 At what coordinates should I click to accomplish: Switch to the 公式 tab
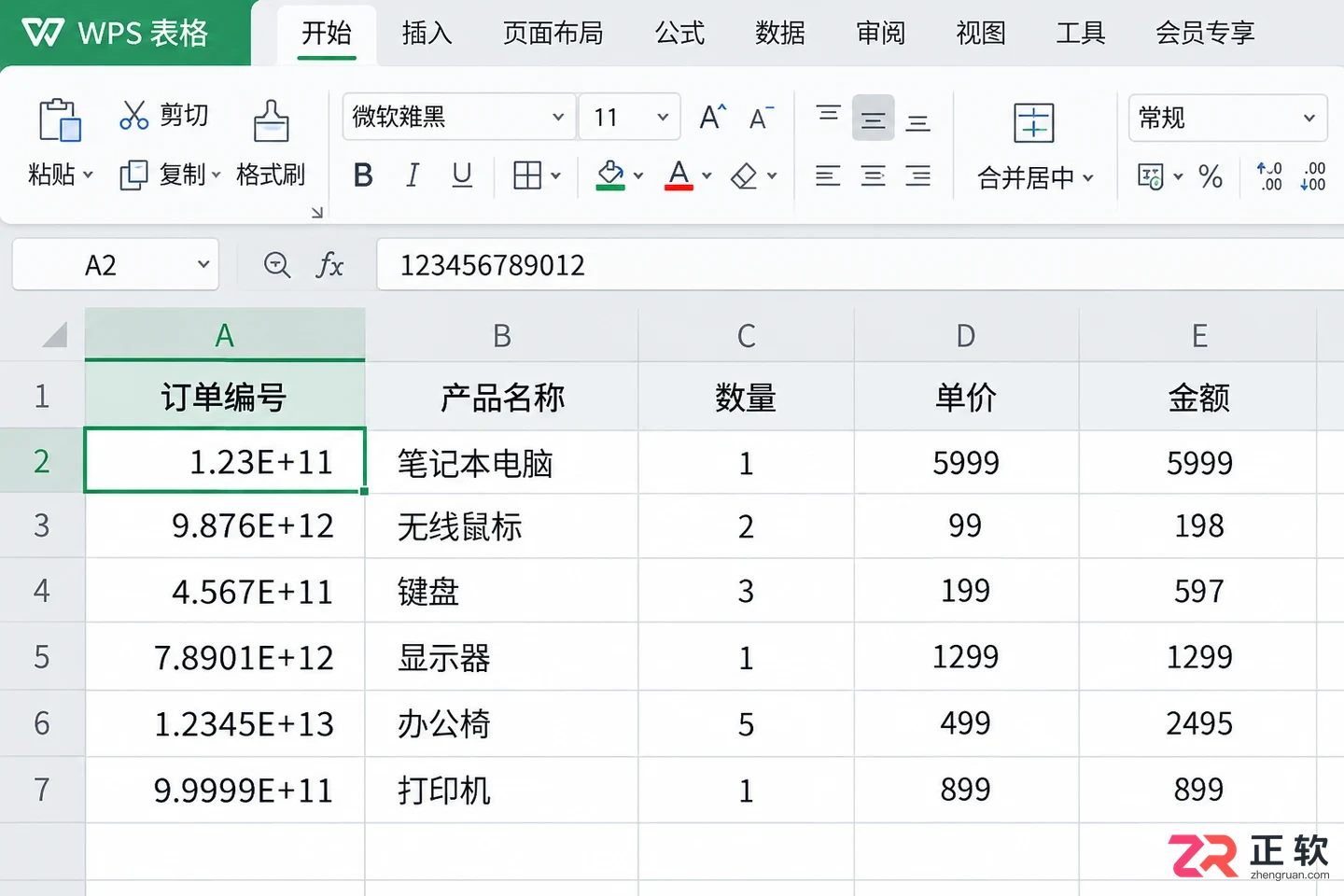click(x=679, y=33)
